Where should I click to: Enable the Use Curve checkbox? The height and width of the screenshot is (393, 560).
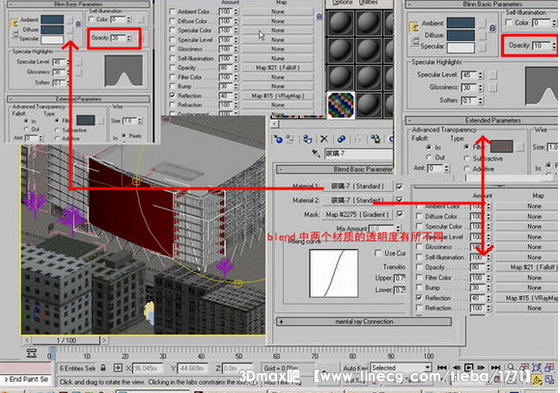(x=378, y=253)
